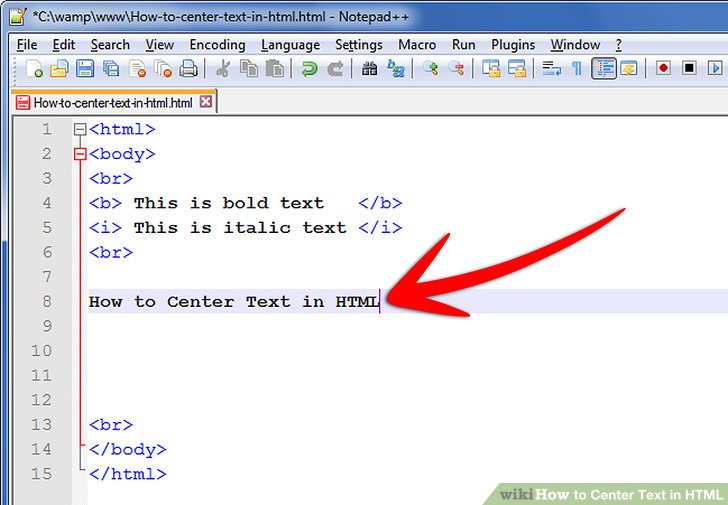This screenshot has width=728, height=505.
Task: Open the File menu
Action: (x=26, y=45)
